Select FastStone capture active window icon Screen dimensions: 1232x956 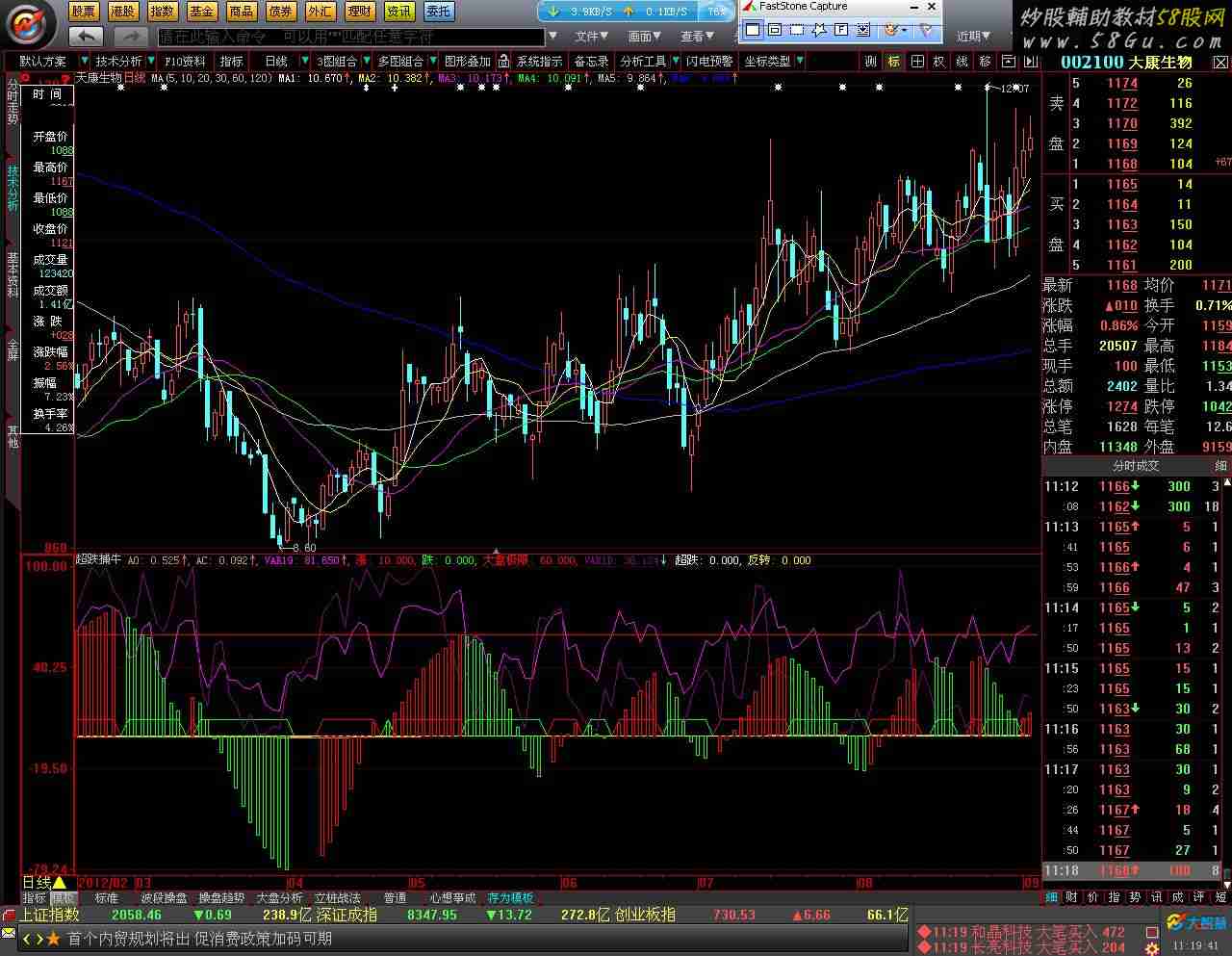coord(753,30)
